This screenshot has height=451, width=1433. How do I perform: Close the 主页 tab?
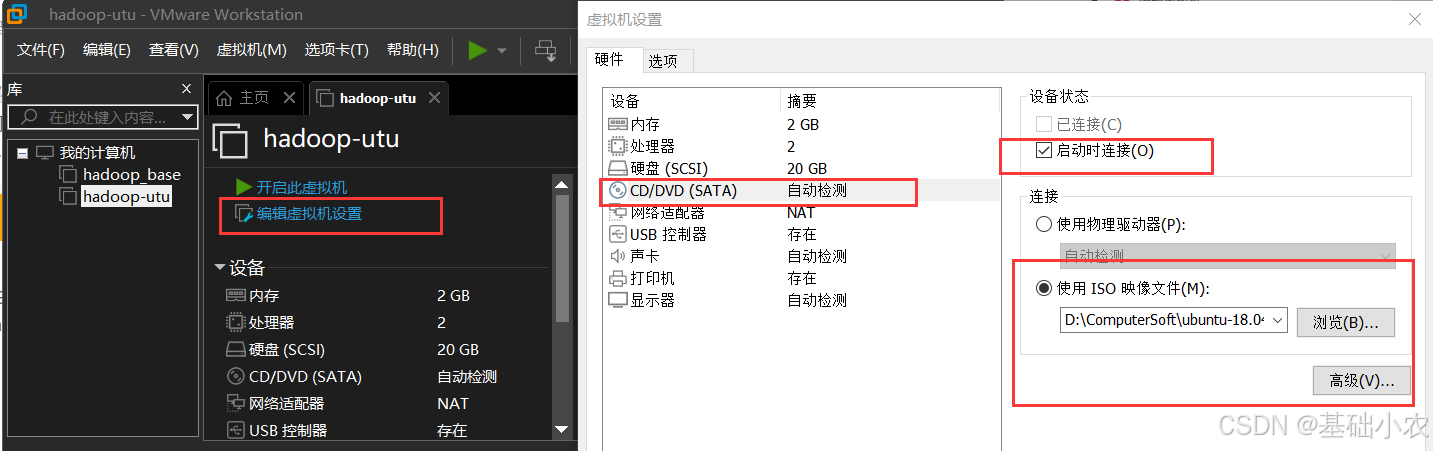(x=289, y=98)
